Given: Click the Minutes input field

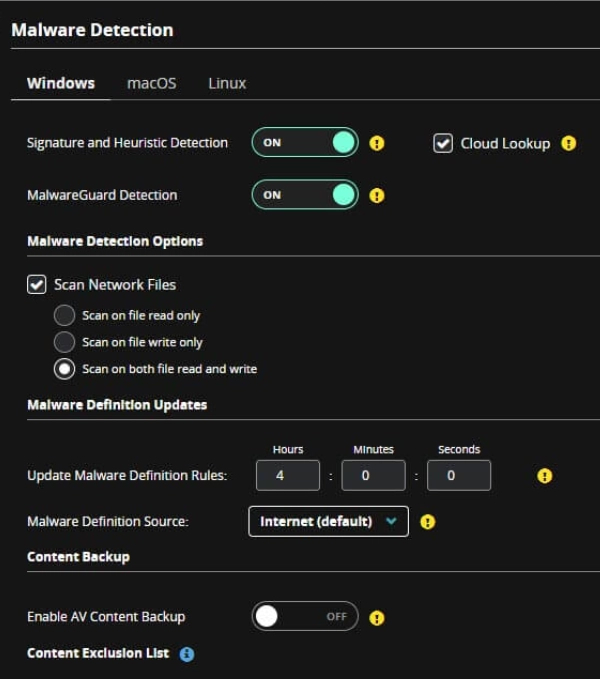Looking at the screenshot, I should pos(373,475).
